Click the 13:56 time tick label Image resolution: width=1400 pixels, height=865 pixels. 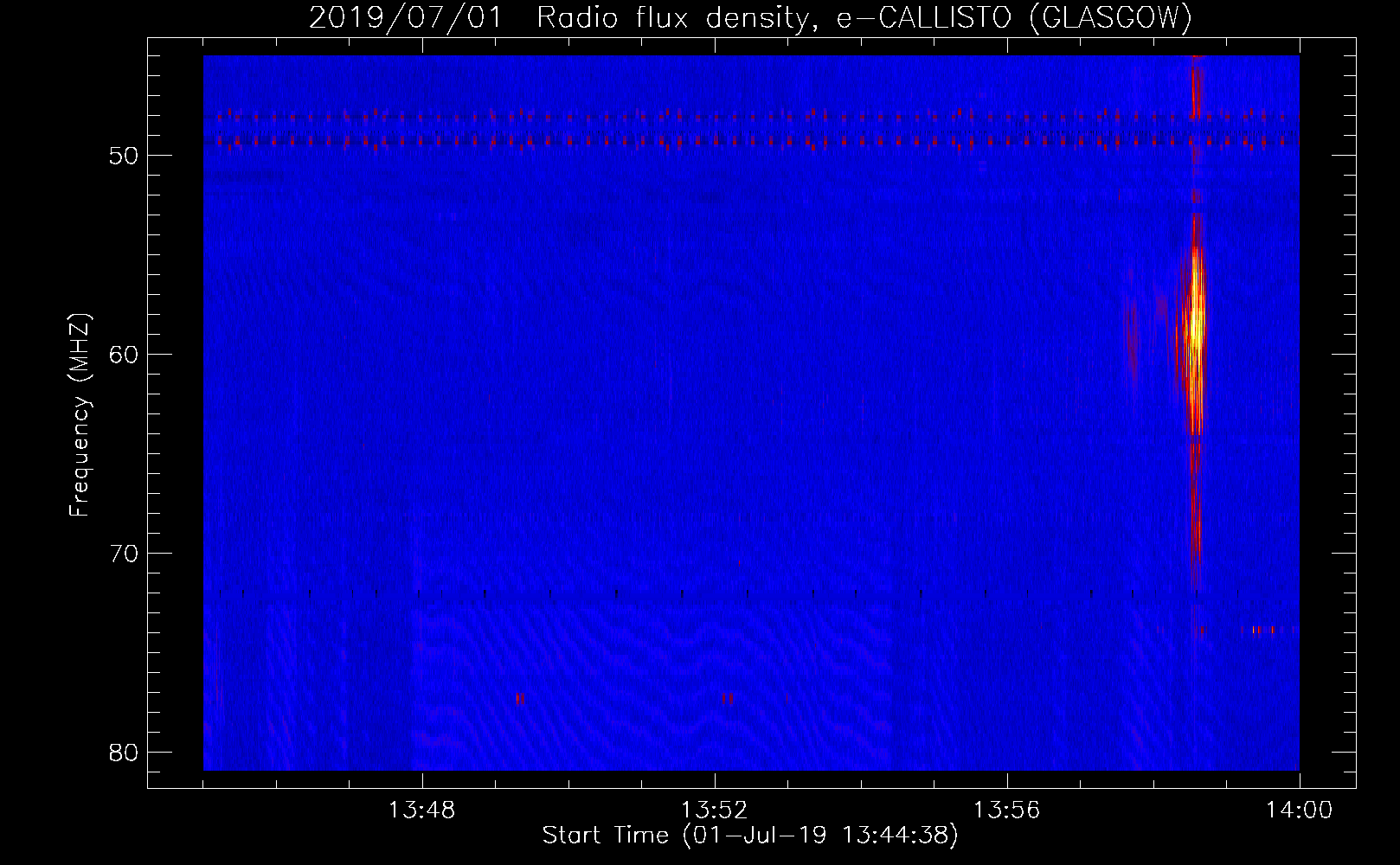pos(1007,811)
